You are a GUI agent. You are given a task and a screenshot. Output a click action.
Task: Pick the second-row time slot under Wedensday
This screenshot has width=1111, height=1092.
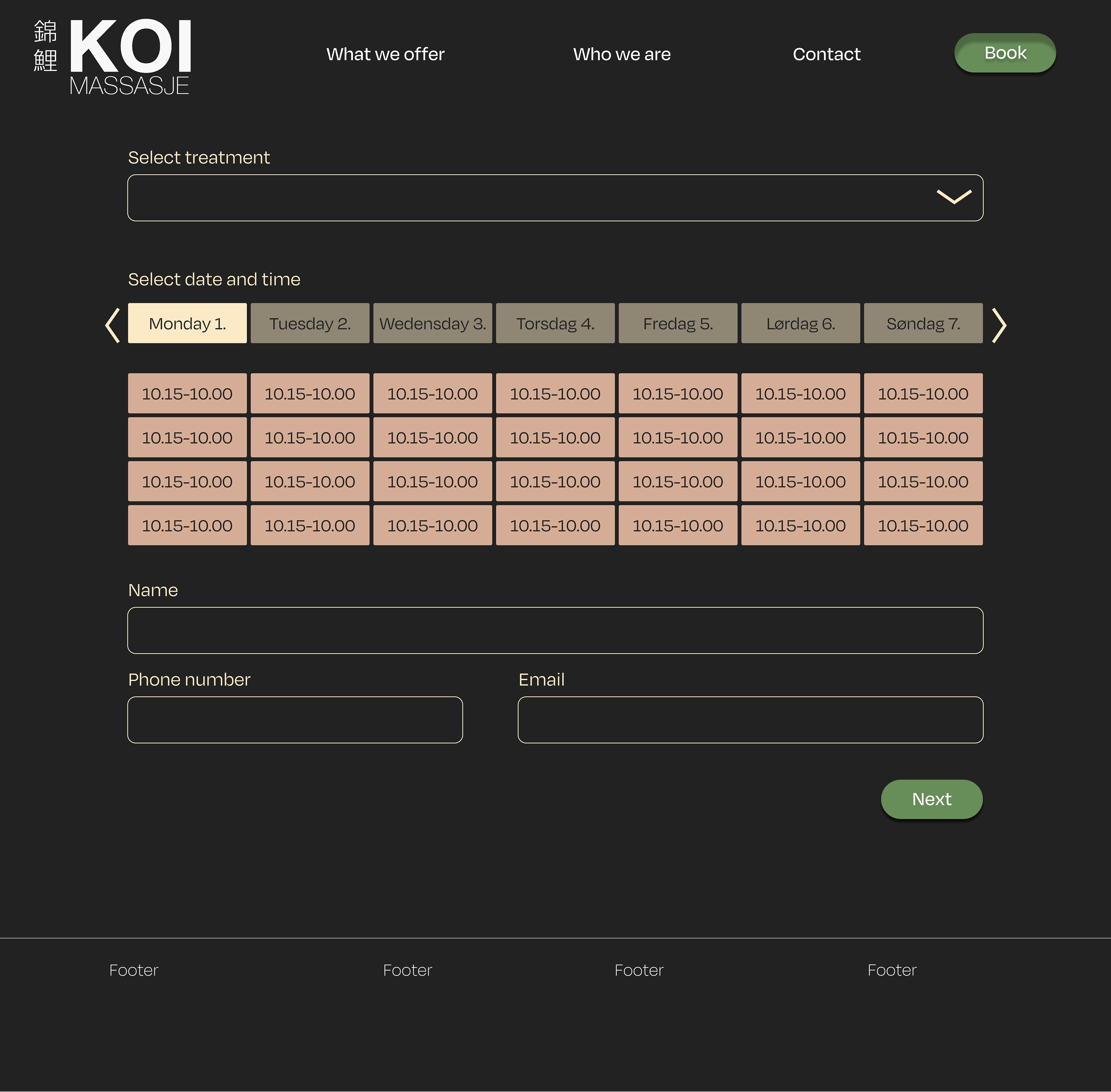[433, 437]
